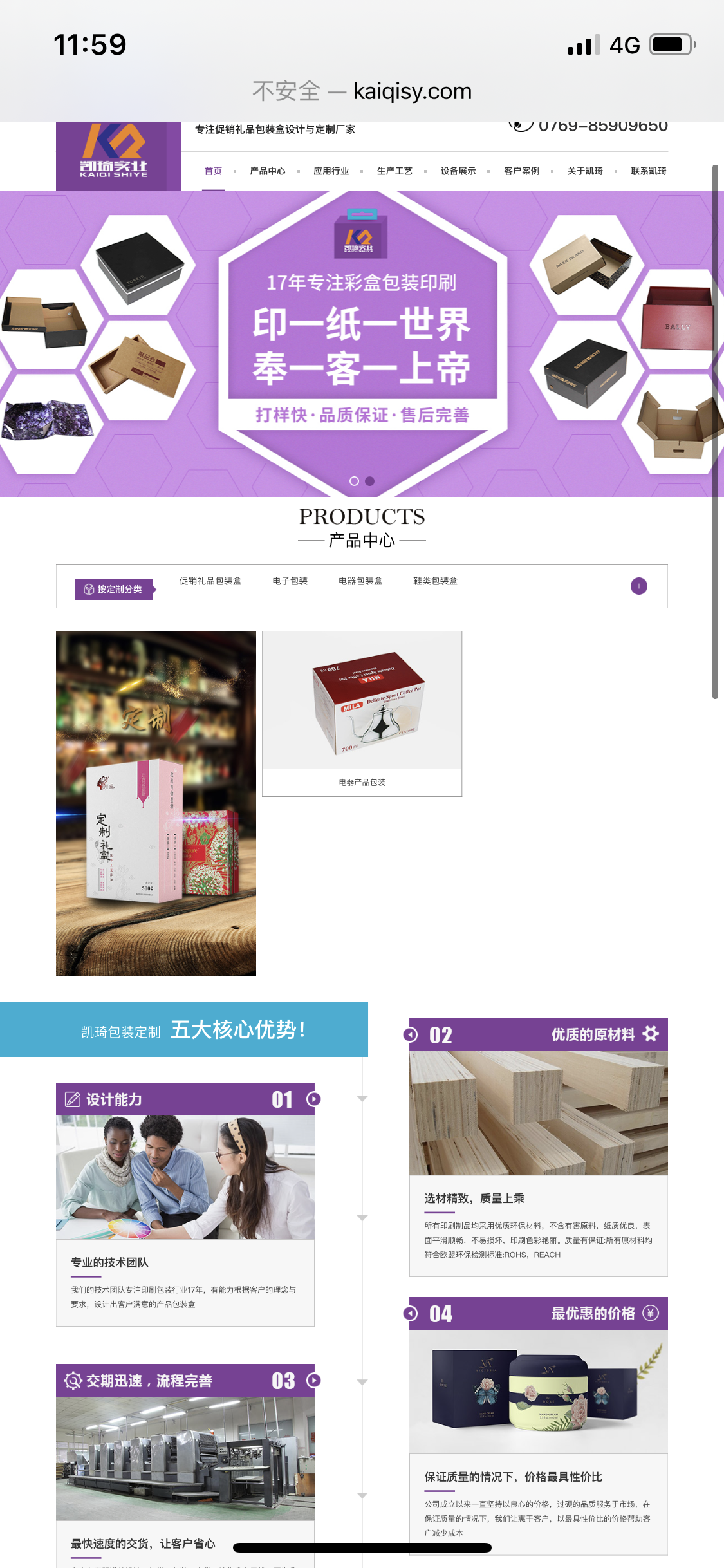Open the 生产工艺 menu item
The image size is (724, 1568).
pyautogui.click(x=394, y=171)
